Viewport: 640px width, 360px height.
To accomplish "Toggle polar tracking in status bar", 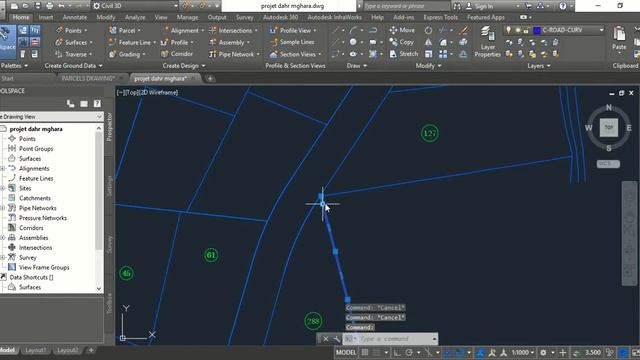I will [x=409, y=352].
